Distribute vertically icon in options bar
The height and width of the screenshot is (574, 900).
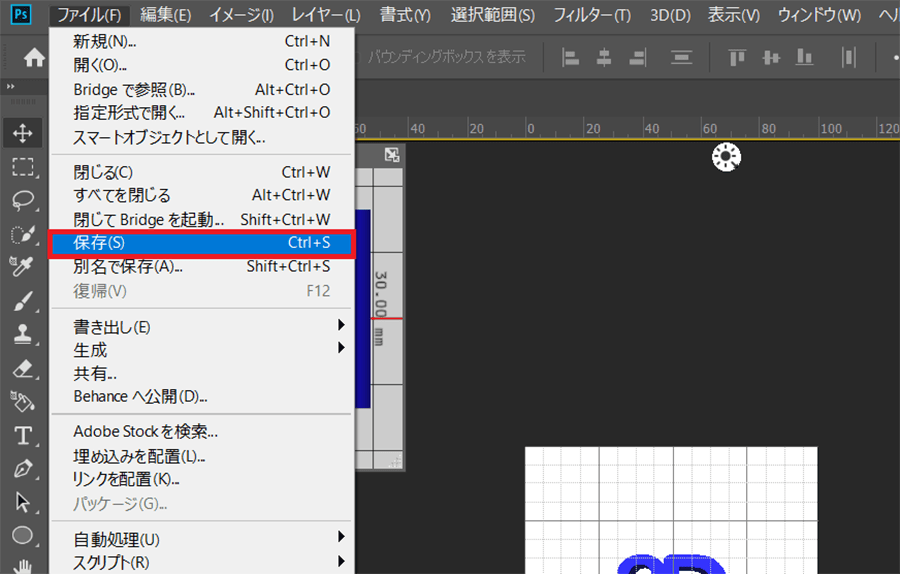pos(681,57)
